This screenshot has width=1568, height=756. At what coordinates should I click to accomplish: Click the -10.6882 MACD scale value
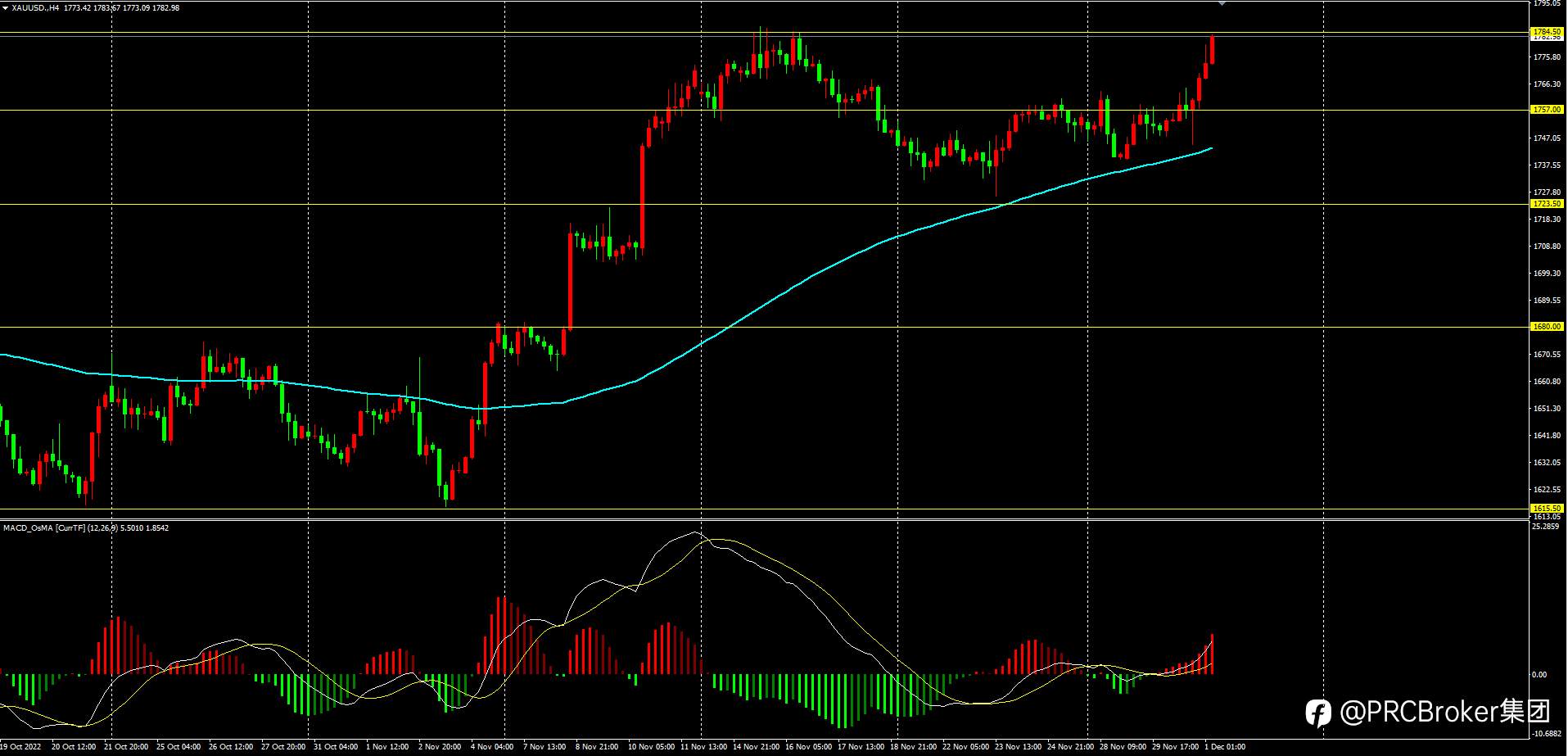tap(1547, 734)
